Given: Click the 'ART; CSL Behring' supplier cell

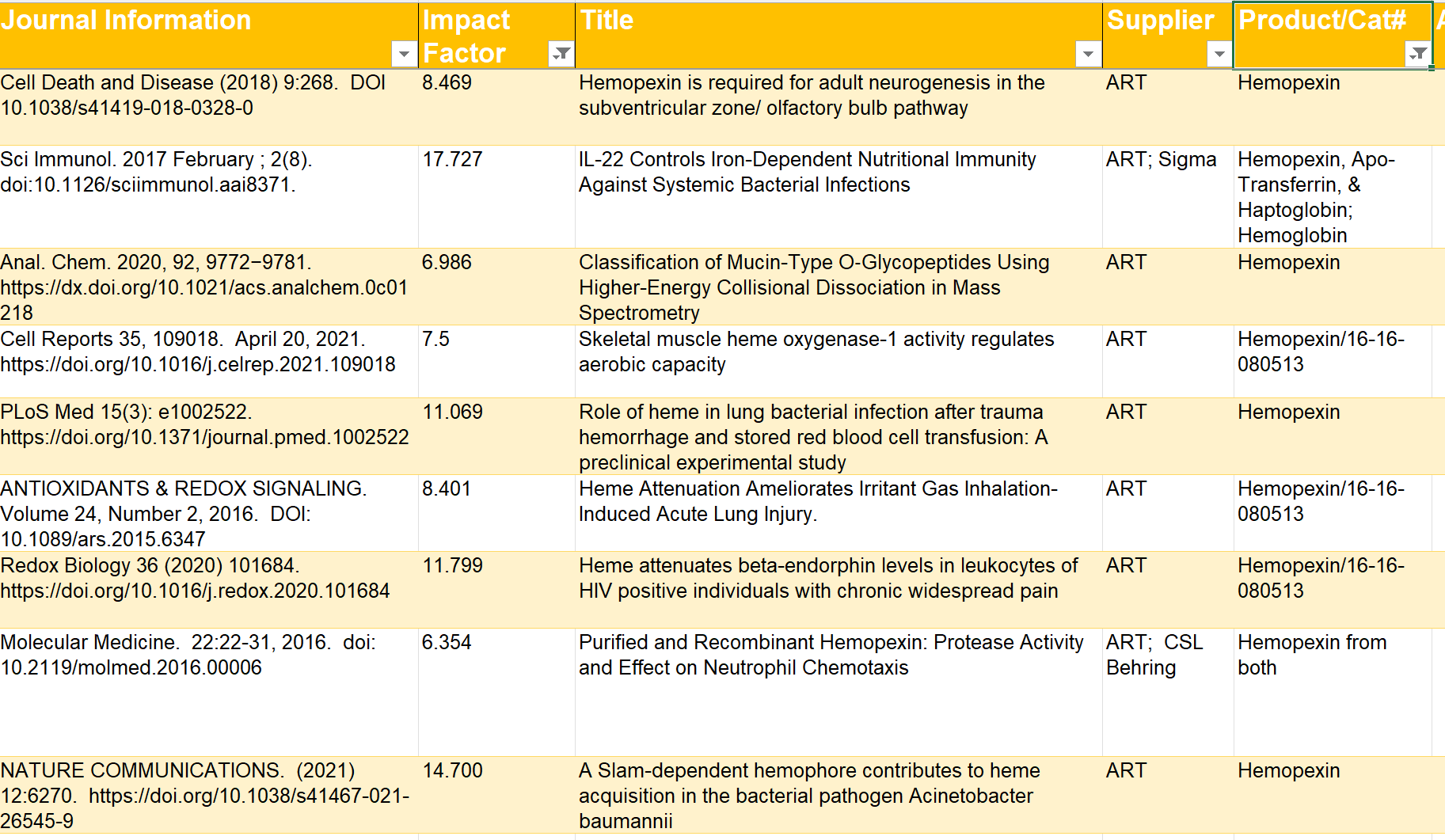Looking at the screenshot, I should (1154, 655).
